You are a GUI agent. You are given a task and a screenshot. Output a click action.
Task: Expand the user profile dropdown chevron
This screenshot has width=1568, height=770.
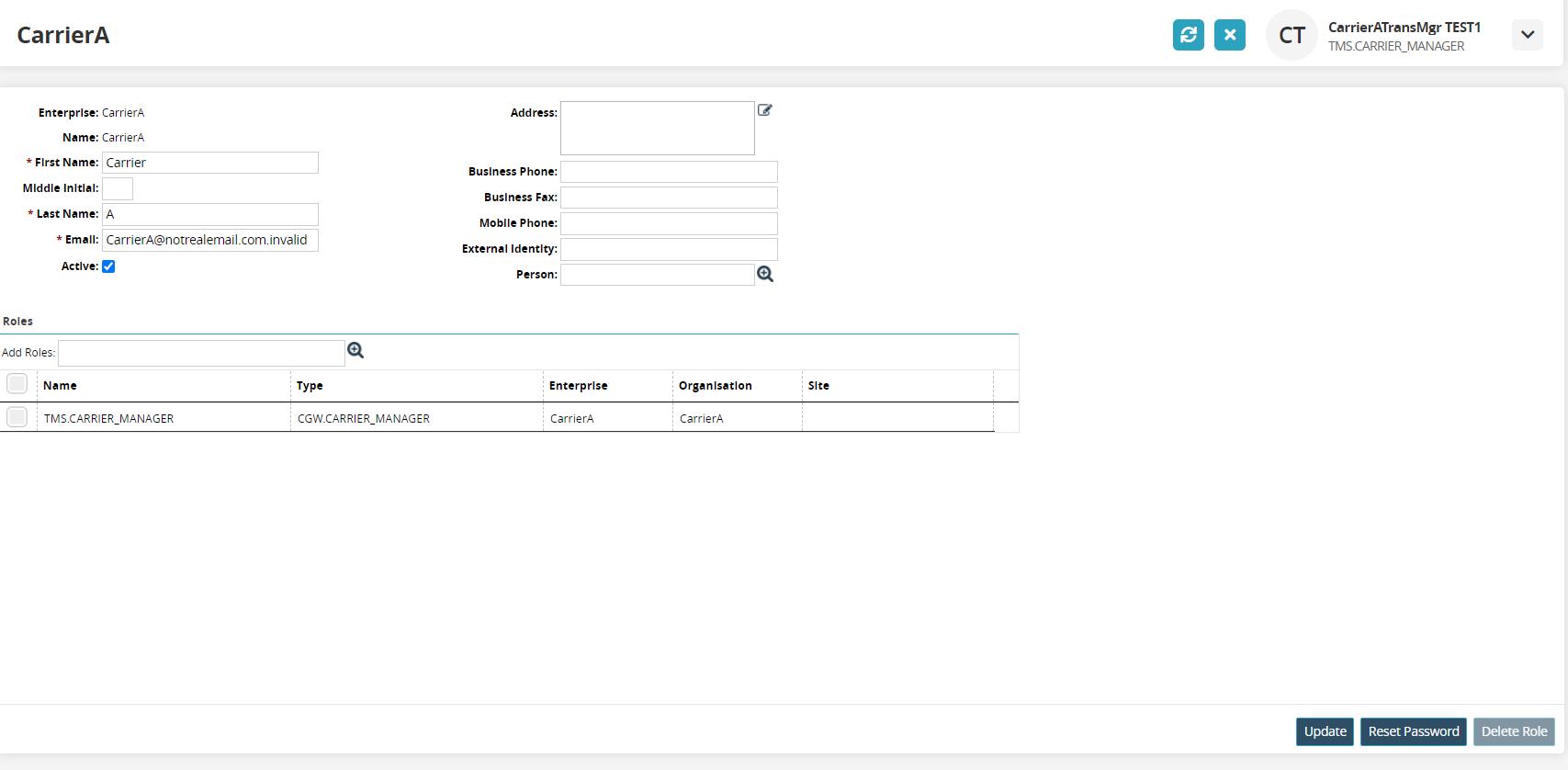coord(1527,35)
